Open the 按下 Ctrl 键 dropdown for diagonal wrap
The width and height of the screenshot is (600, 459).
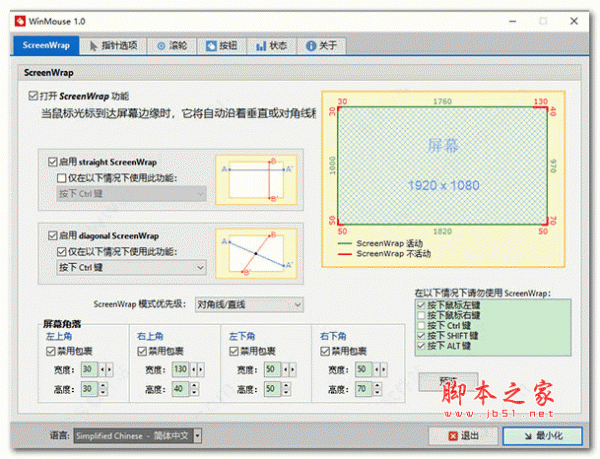coord(132,267)
